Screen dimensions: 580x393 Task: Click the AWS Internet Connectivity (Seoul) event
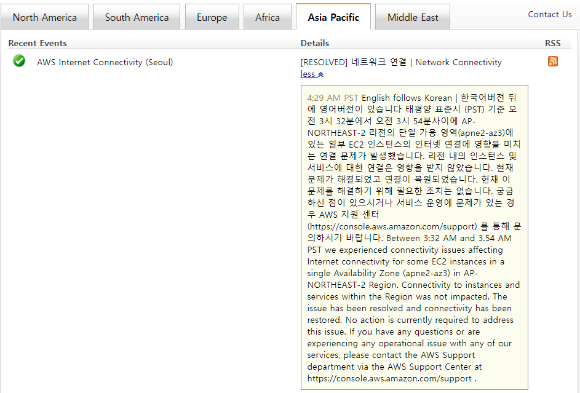105,62
